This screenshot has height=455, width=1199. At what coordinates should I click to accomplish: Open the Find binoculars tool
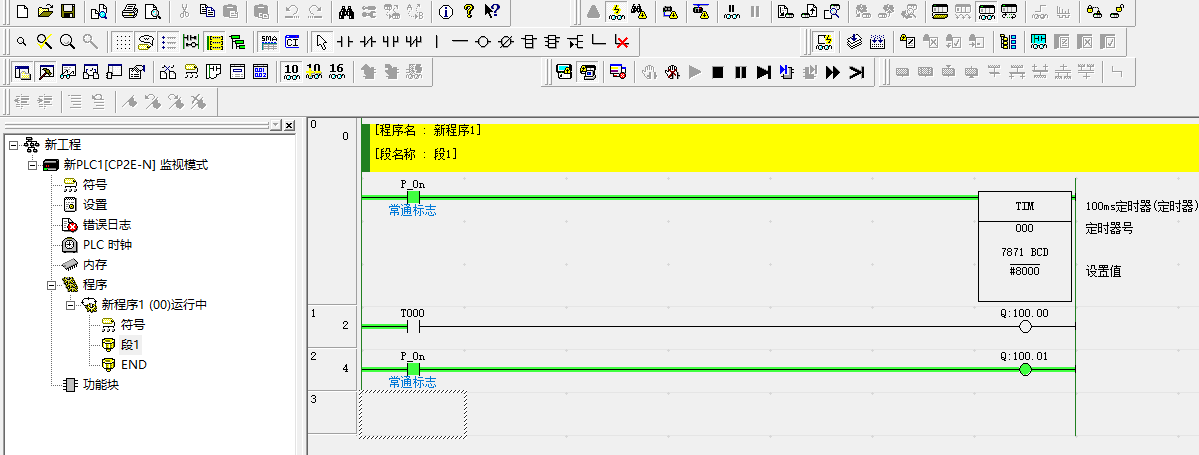coord(346,12)
